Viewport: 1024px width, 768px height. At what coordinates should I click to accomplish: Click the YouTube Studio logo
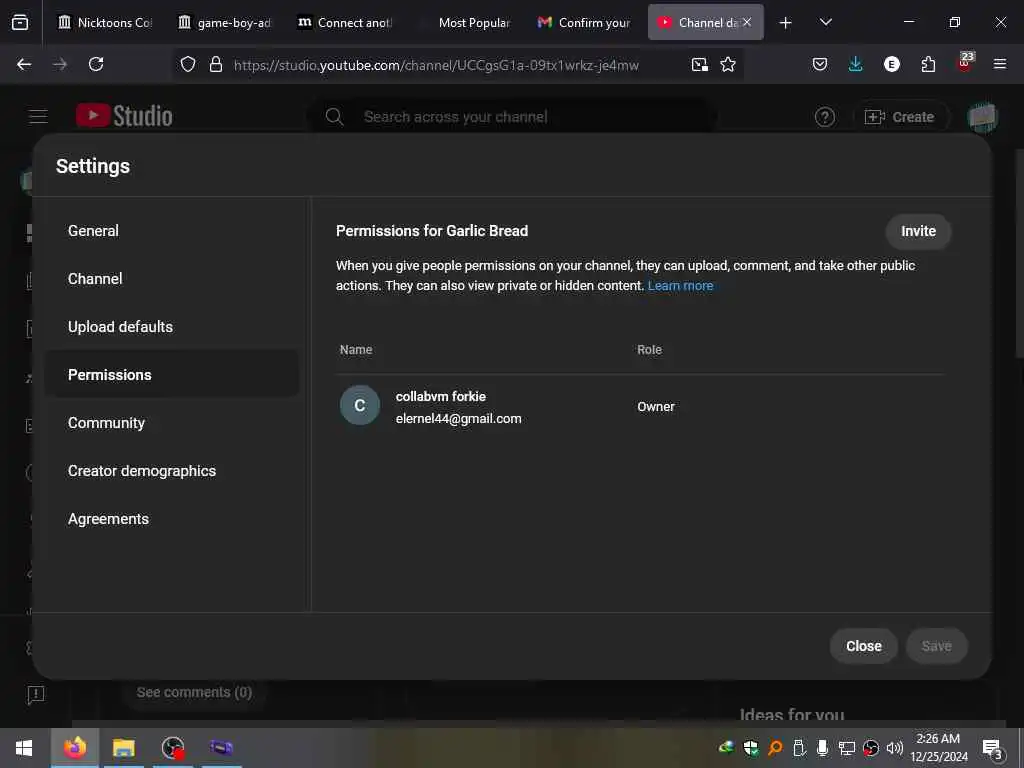point(124,116)
